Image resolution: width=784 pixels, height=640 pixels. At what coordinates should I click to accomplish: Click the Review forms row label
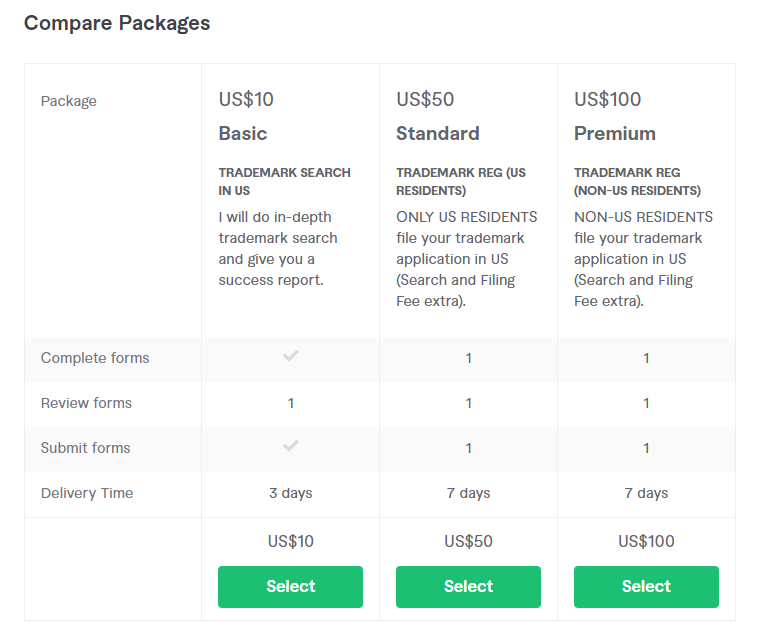point(86,403)
